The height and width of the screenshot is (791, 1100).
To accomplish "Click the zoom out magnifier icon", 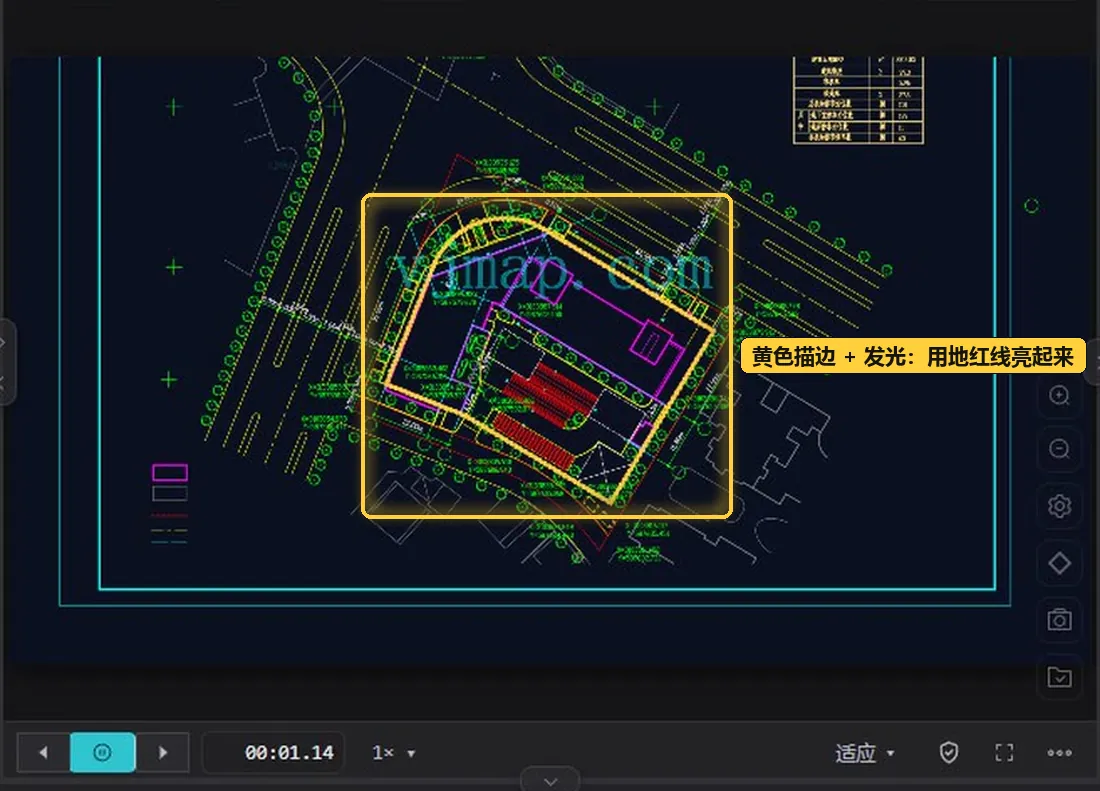I will coord(1059,448).
